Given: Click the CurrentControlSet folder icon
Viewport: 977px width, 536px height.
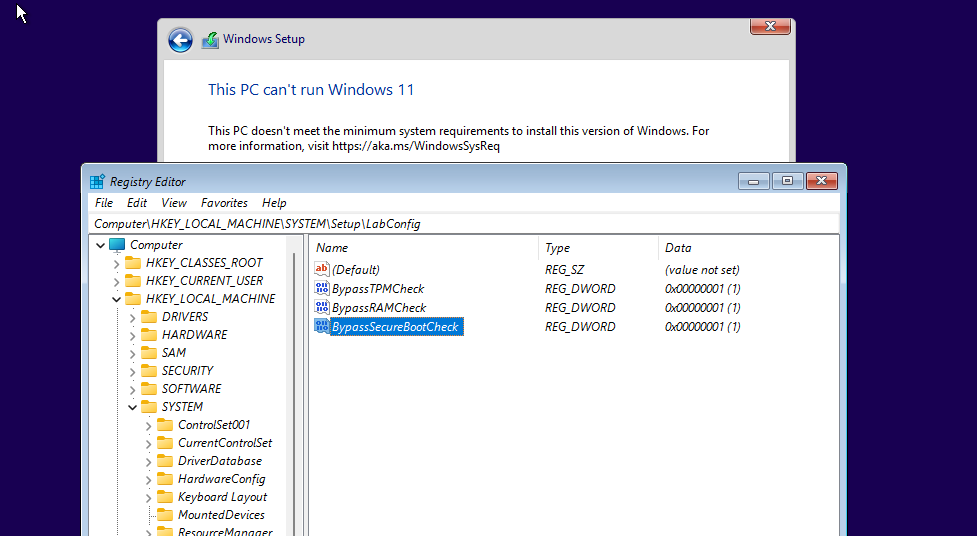Looking at the screenshot, I should [x=165, y=443].
